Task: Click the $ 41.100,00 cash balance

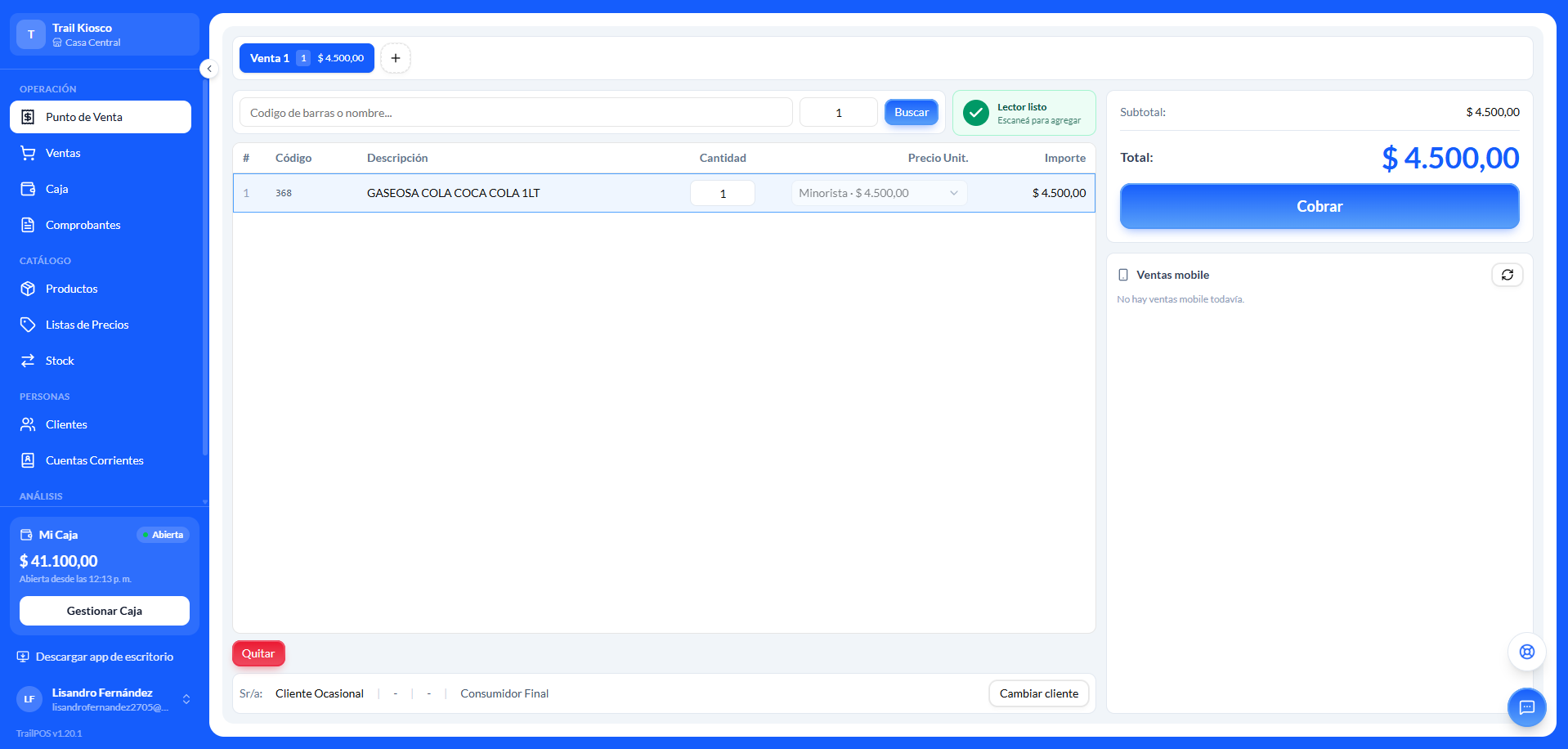Action: tap(59, 561)
